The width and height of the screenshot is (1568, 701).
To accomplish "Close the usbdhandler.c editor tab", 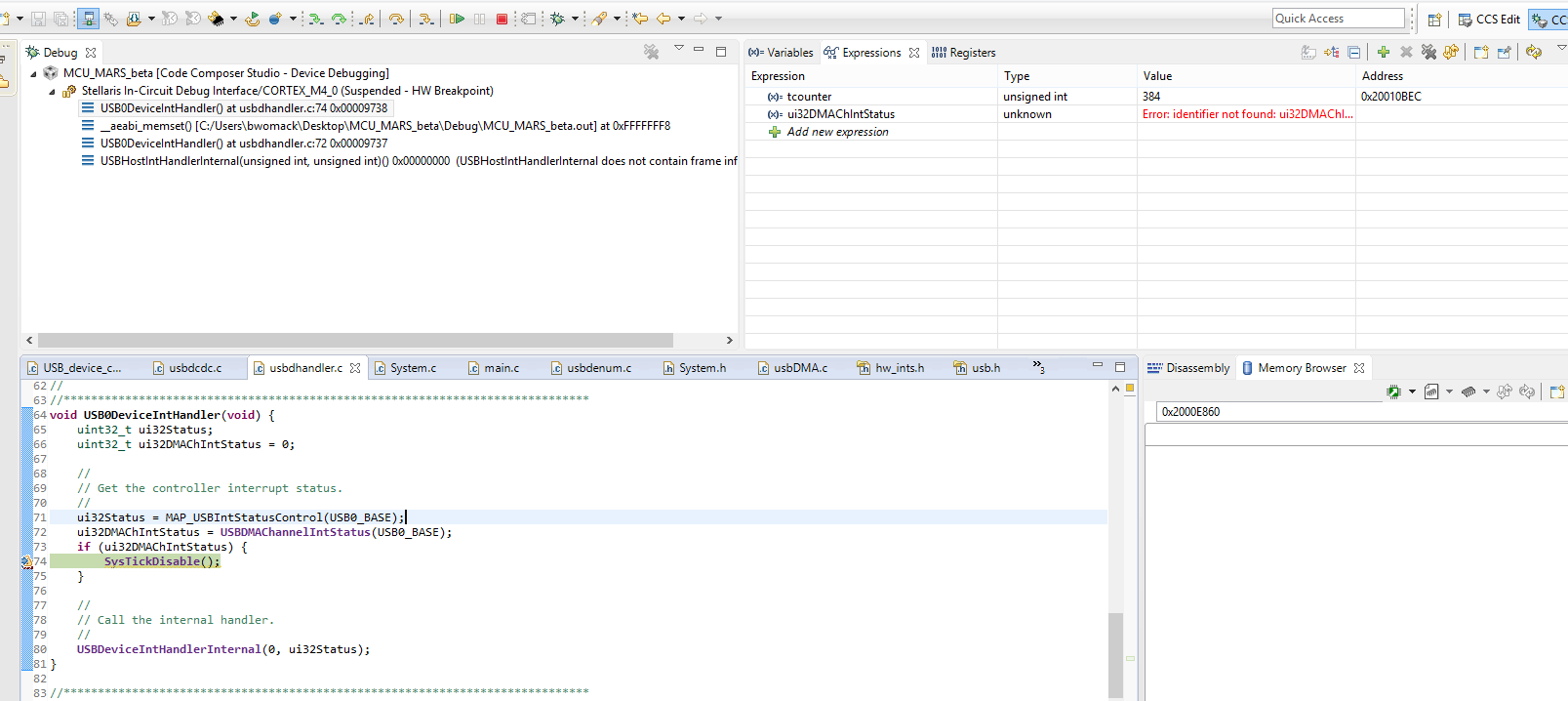I will tap(355, 368).
